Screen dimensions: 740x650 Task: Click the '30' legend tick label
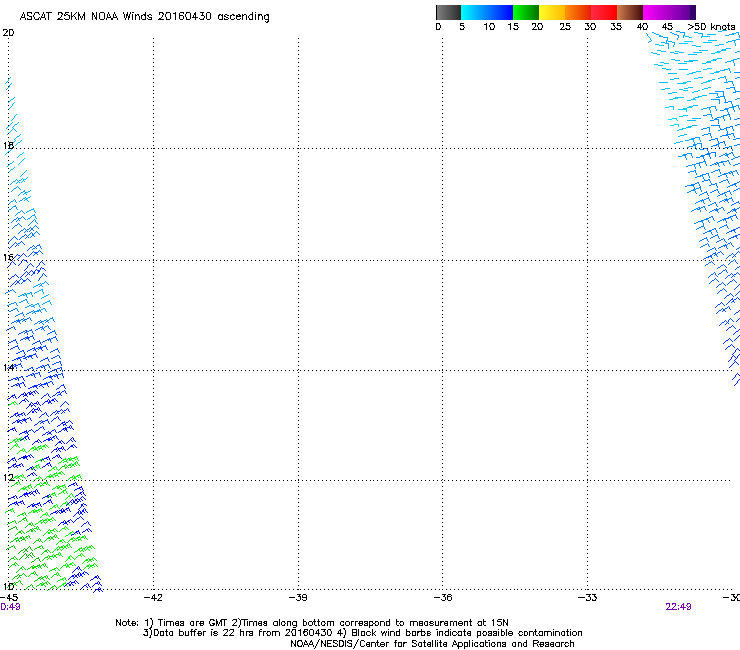[590, 27]
